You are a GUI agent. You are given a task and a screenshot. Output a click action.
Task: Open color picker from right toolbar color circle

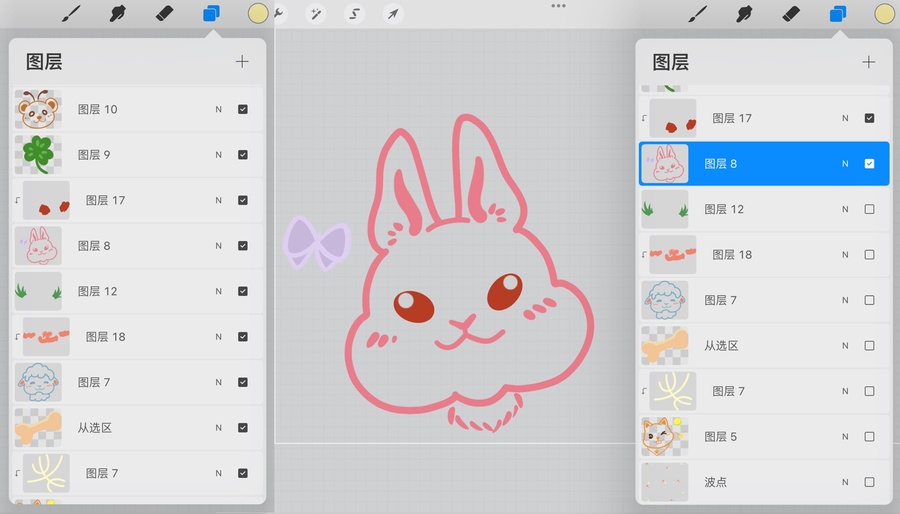[x=885, y=13]
